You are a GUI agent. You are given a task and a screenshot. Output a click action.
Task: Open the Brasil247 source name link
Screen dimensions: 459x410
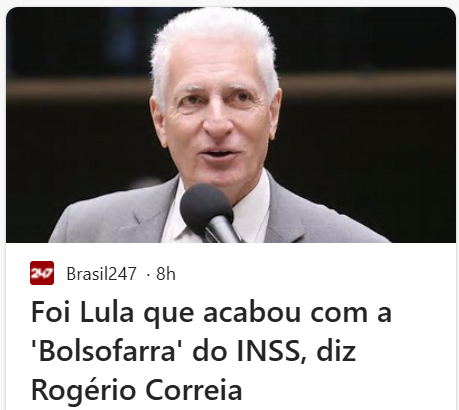pyautogui.click(x=102, y=274)
